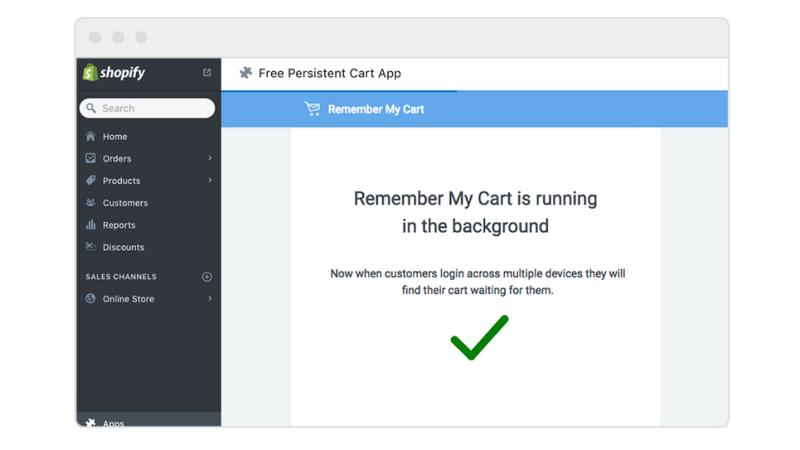The image size is (800, 450).
Task: Click the shopping cart icon in blue banner
Action: tap(312, 109)
